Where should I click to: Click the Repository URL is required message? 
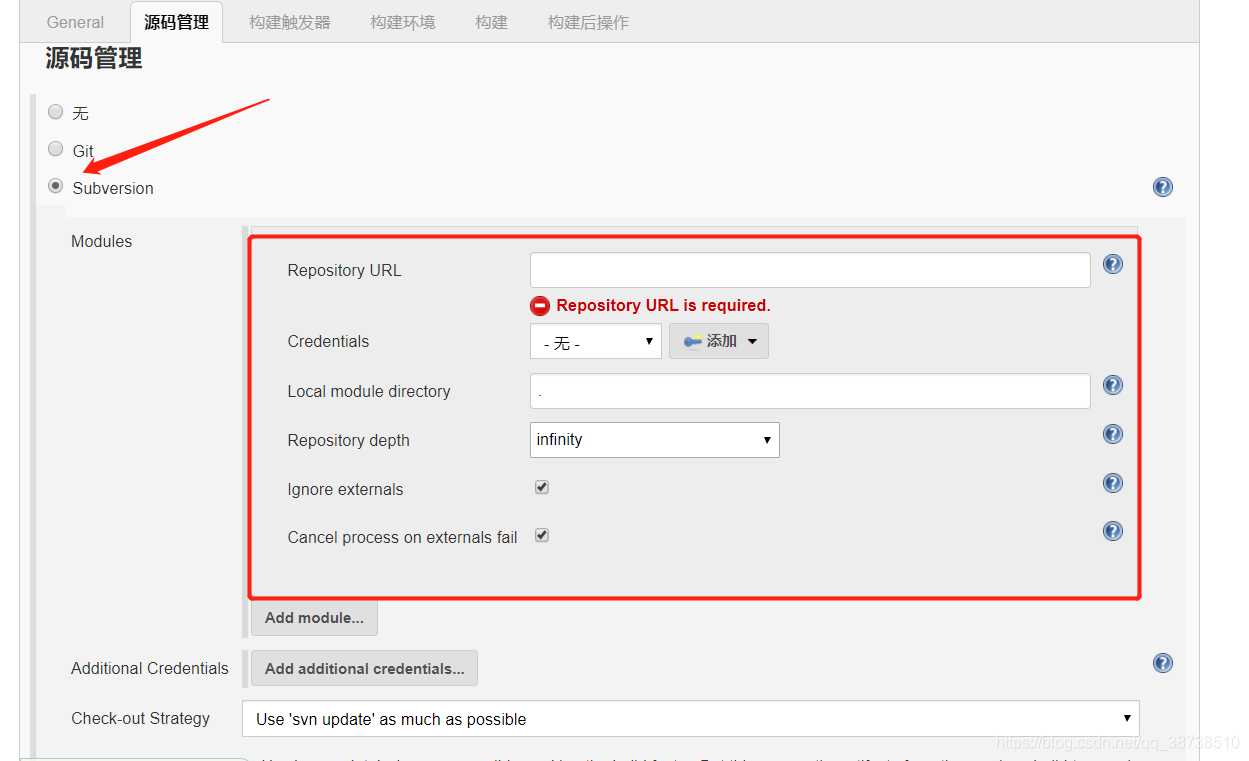(x=663, y=306)
